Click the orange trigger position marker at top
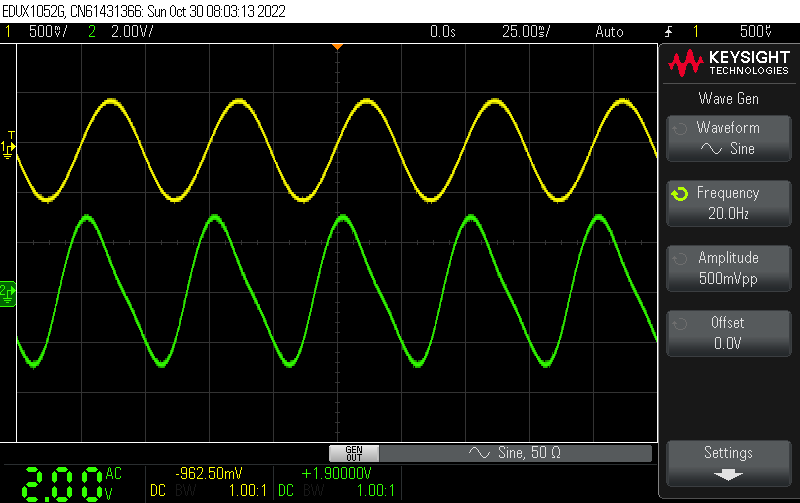Image resolution: width=800 pixels, height=503 pixels. click(337, 47)
